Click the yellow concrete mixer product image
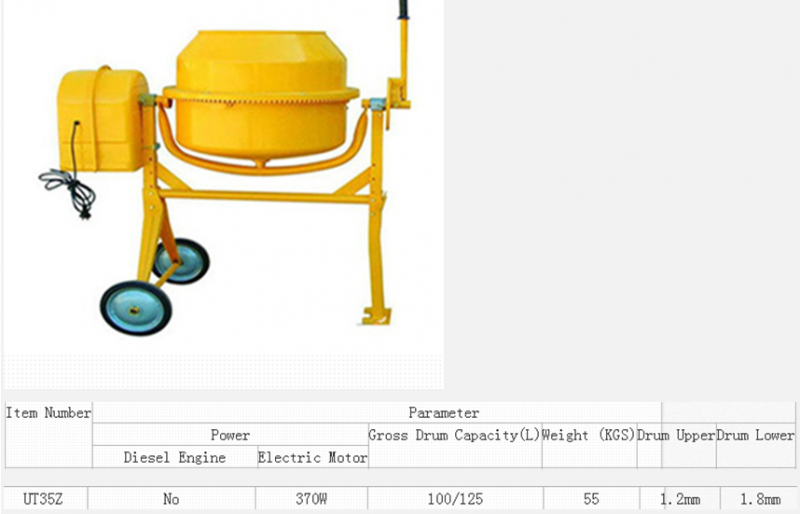The height and width of the screenshot is (514, 800). pos(223,194)
